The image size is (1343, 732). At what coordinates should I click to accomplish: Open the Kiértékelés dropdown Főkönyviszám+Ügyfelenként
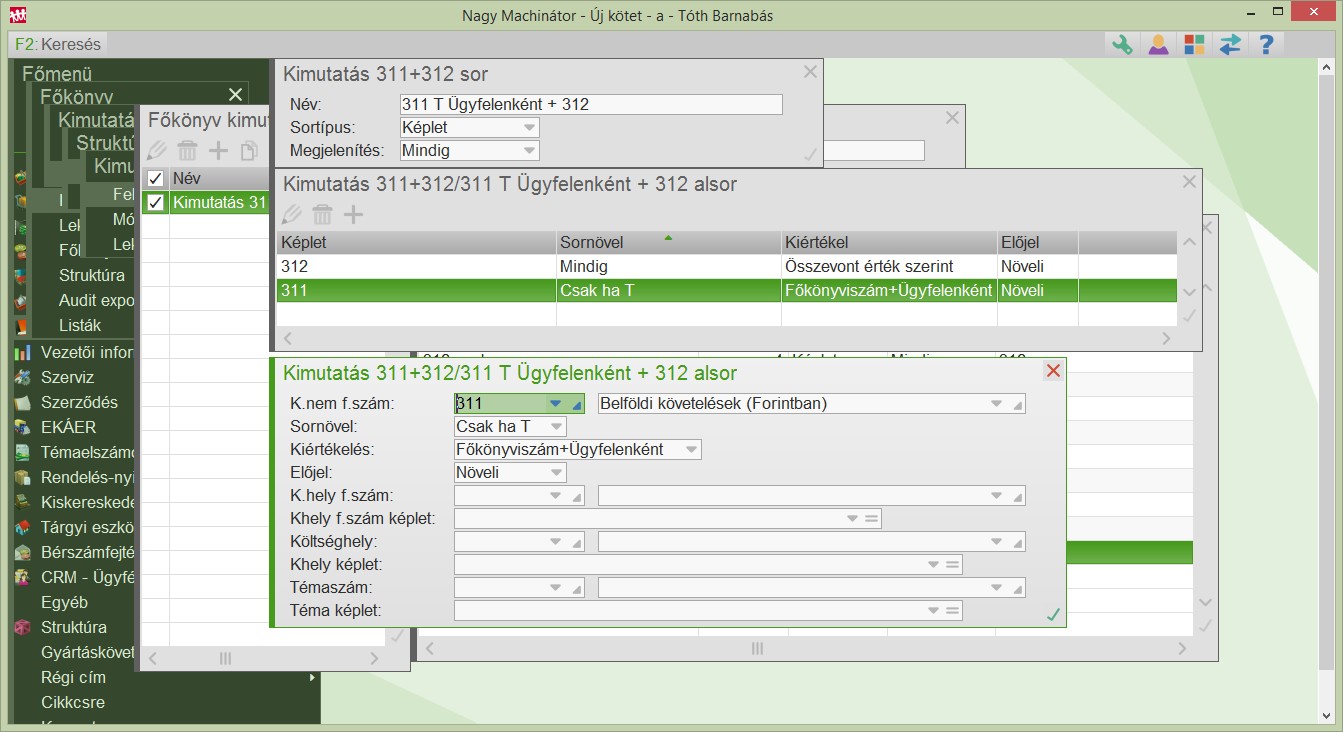pyautogui.click(x=578, y=449)
